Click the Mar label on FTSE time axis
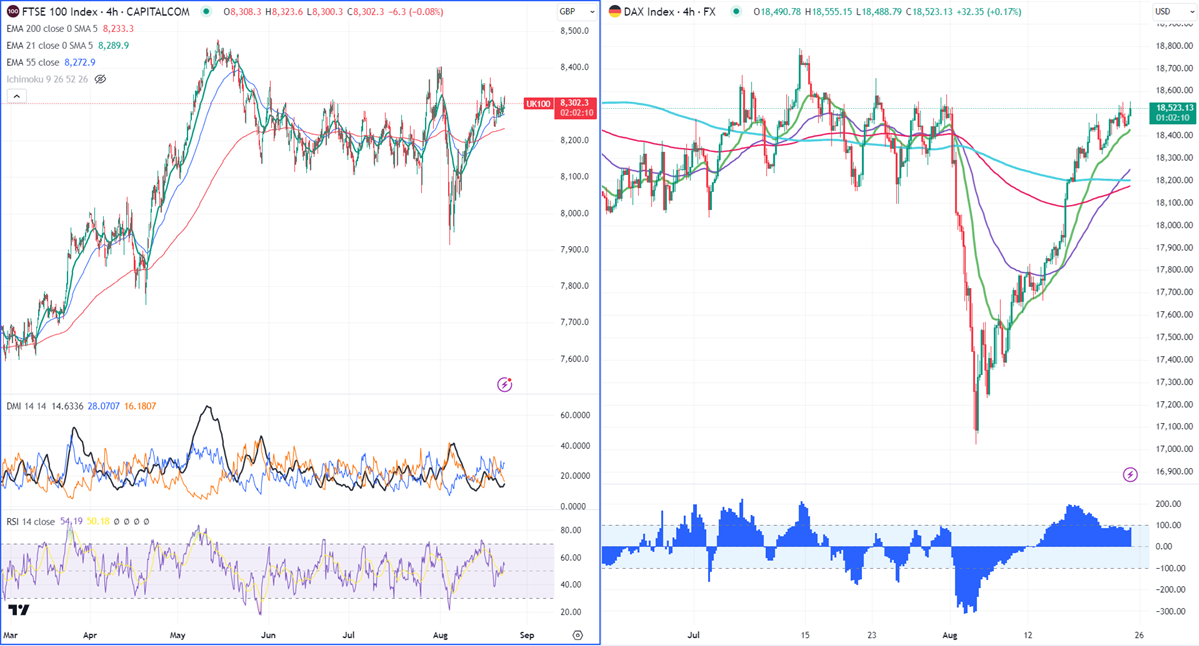The image size is (1199, 646). pyautogui.click(x=11, y=635)
